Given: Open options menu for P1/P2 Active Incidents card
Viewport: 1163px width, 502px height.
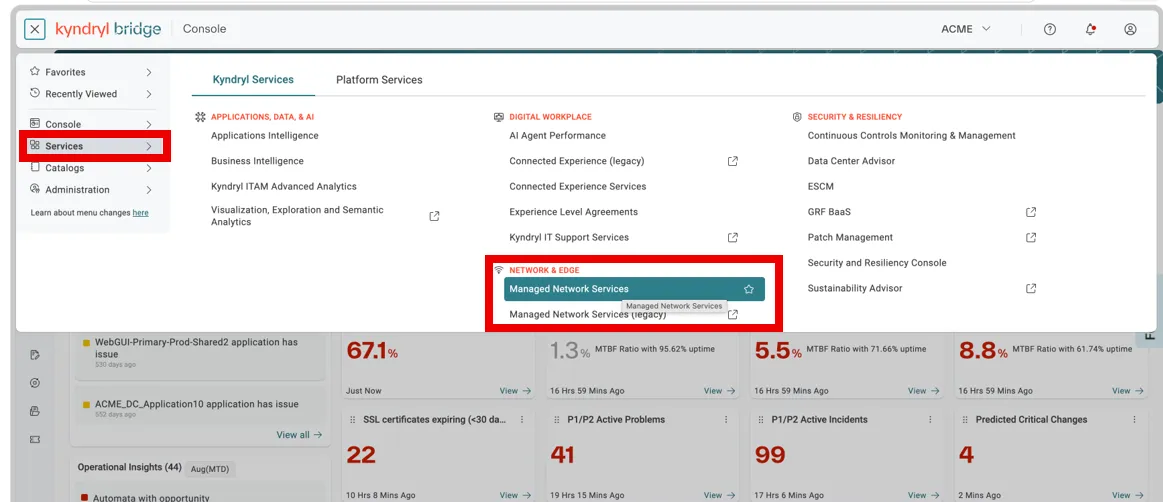Looking at the screenshot, I should (930, 420).
